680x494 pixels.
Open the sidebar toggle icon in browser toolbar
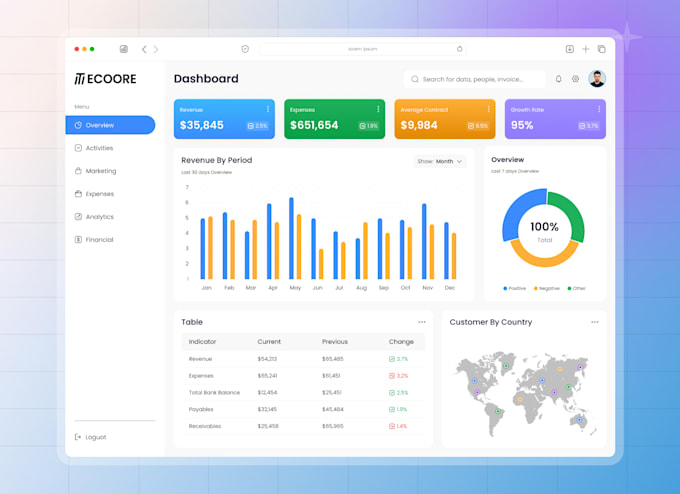tap(124, 49)
